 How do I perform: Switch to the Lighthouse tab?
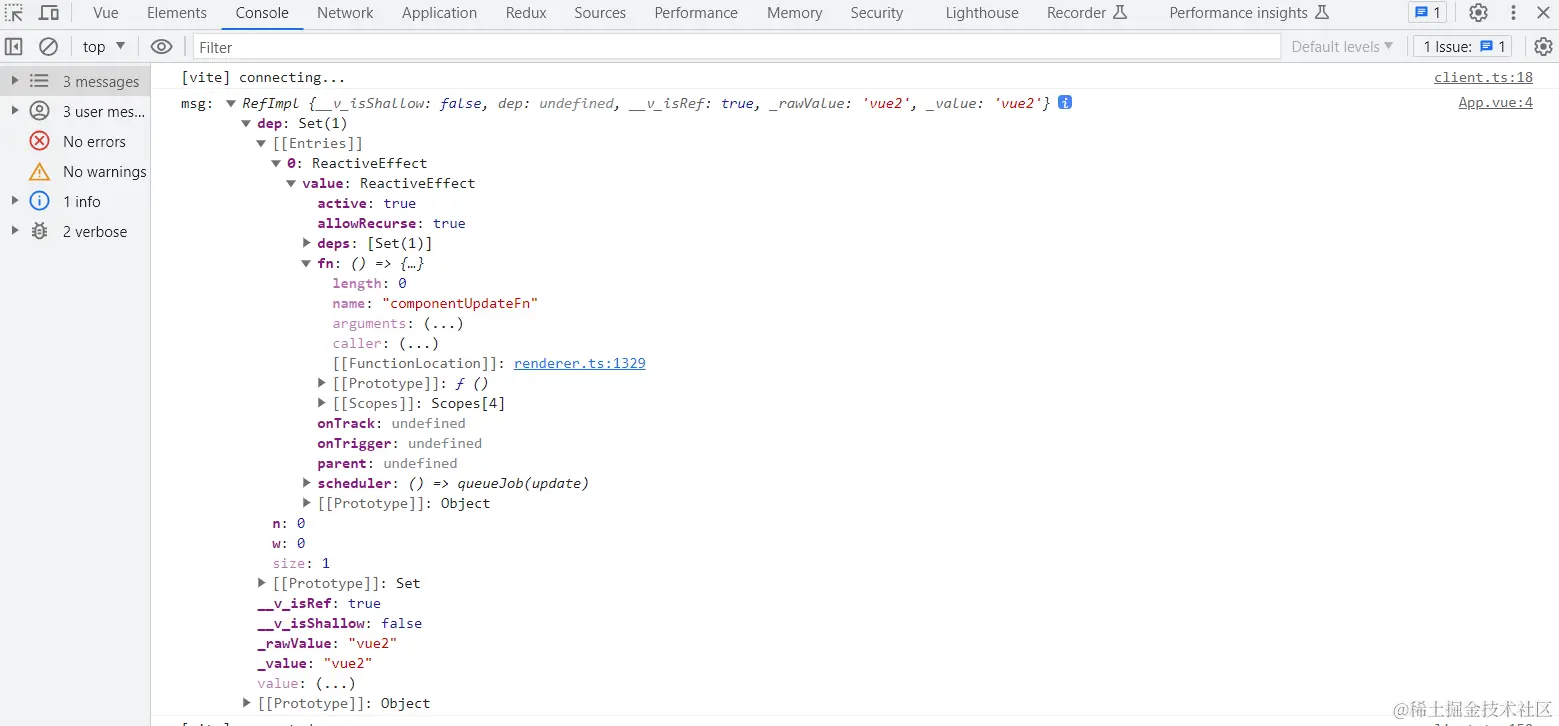[982, 13]
